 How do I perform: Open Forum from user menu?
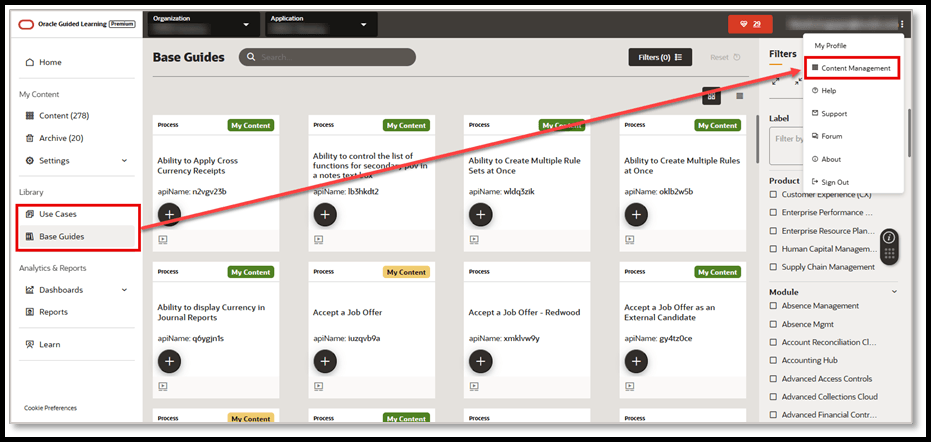tap(826, 136)
